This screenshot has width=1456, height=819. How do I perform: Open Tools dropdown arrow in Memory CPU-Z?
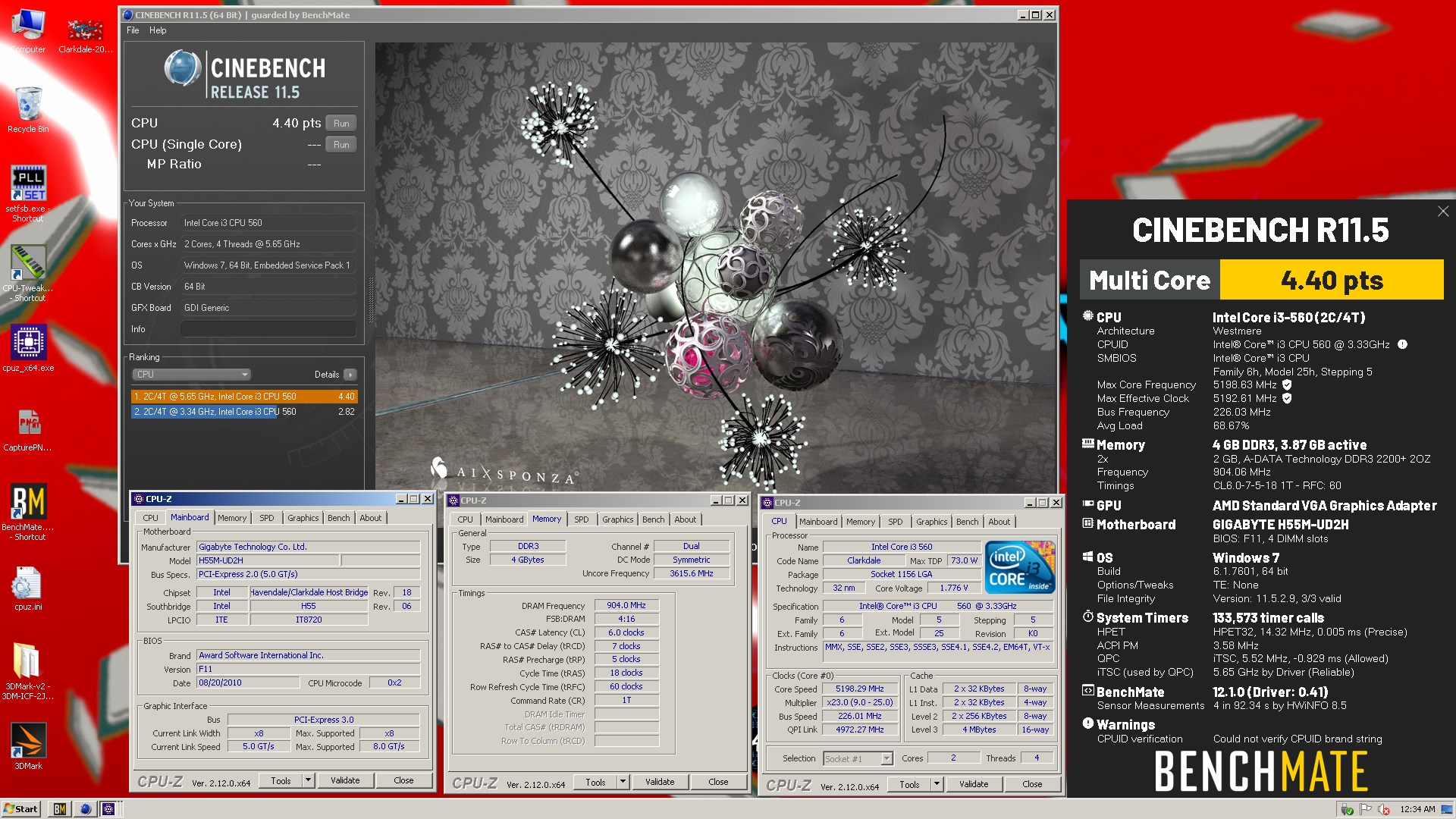click(623, 782)
